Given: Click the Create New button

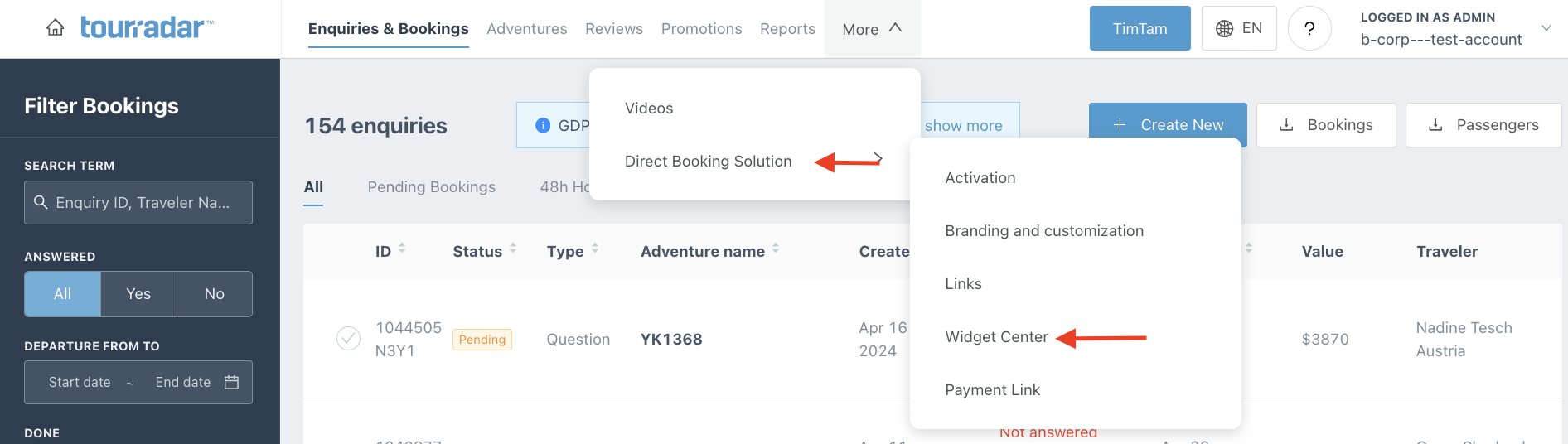Looking at the screenshot, I should tap(1168, 124).
